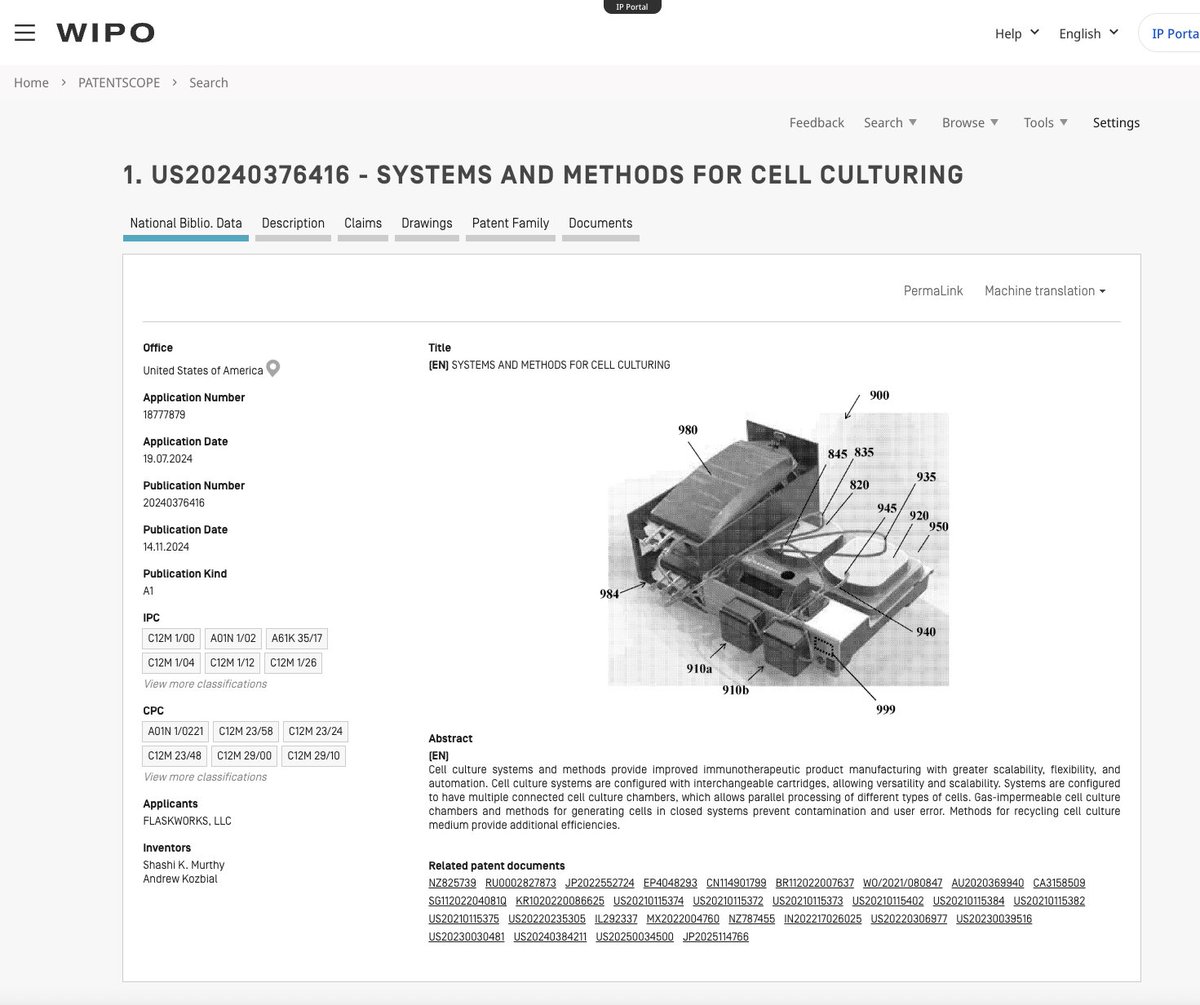The width and height of the screenshot is (1200, 1005).
Task: Open related document WO/2021/080847
Action: pyautogui.click(x=903, y=883)
